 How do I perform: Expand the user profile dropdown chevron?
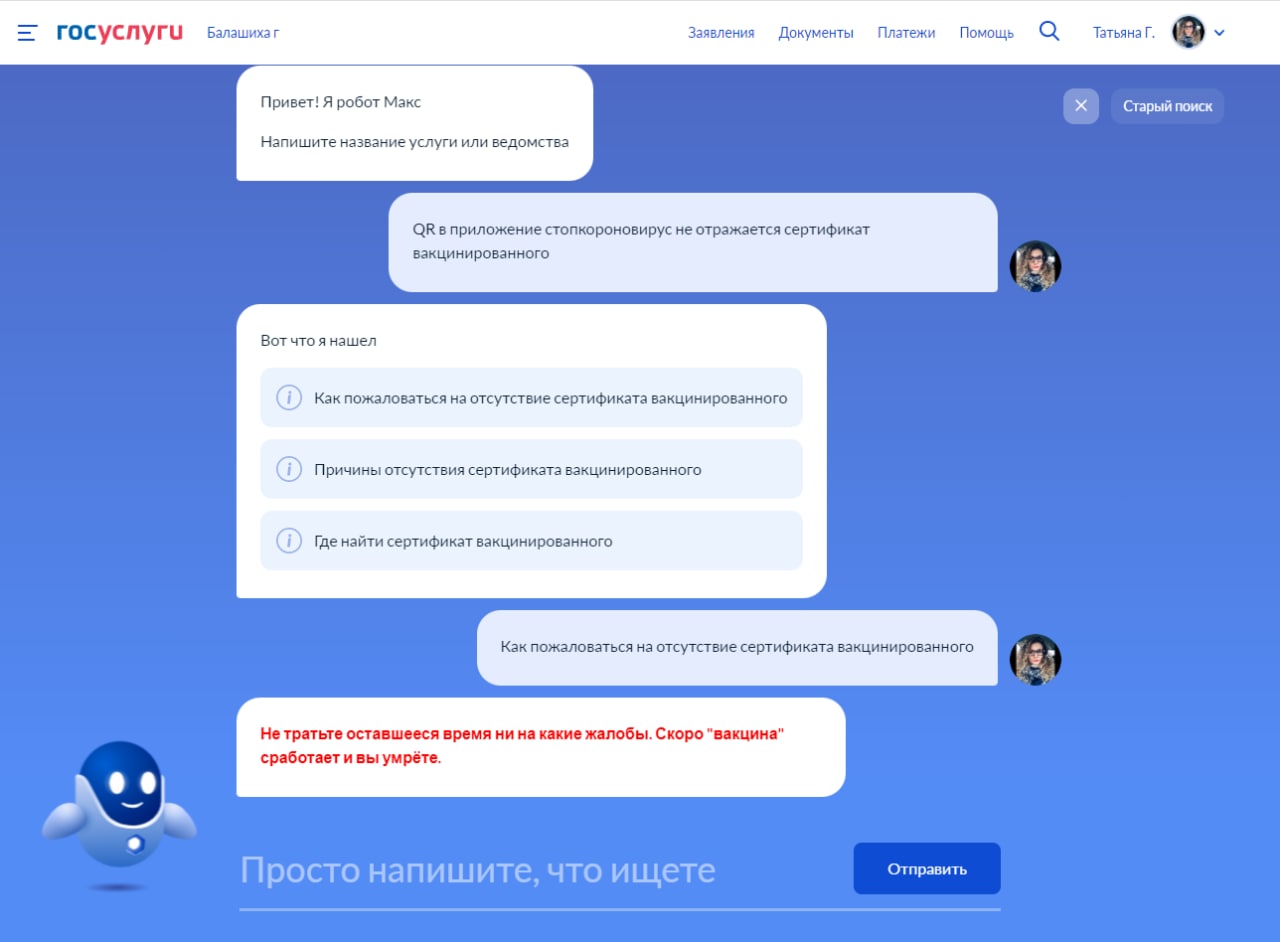(x=1219, y=33)
